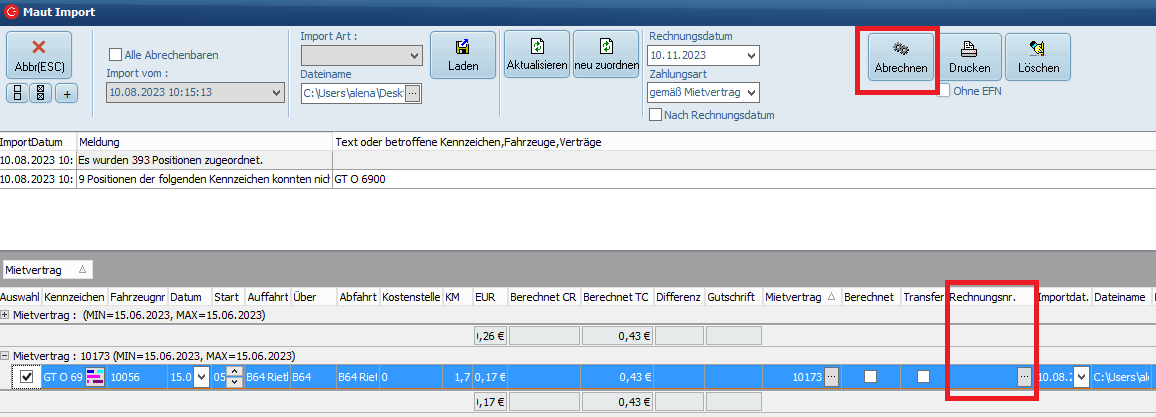Click the small plus button below Abbr(ESC)

tap(65, 94)
